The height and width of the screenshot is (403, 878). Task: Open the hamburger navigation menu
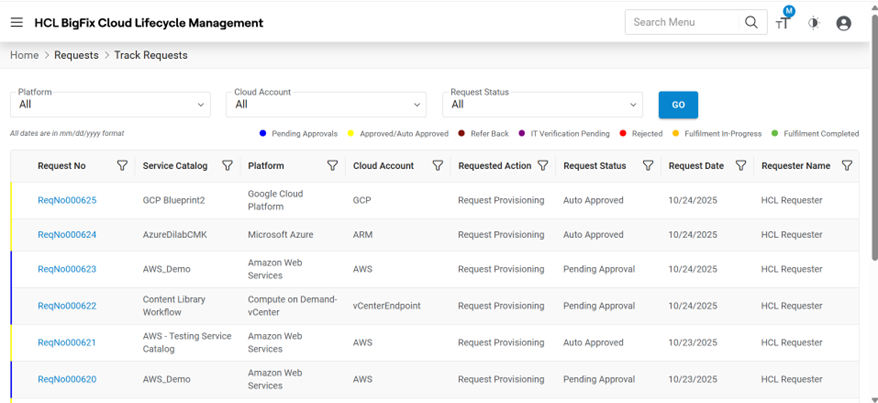(x=17, y=23)
